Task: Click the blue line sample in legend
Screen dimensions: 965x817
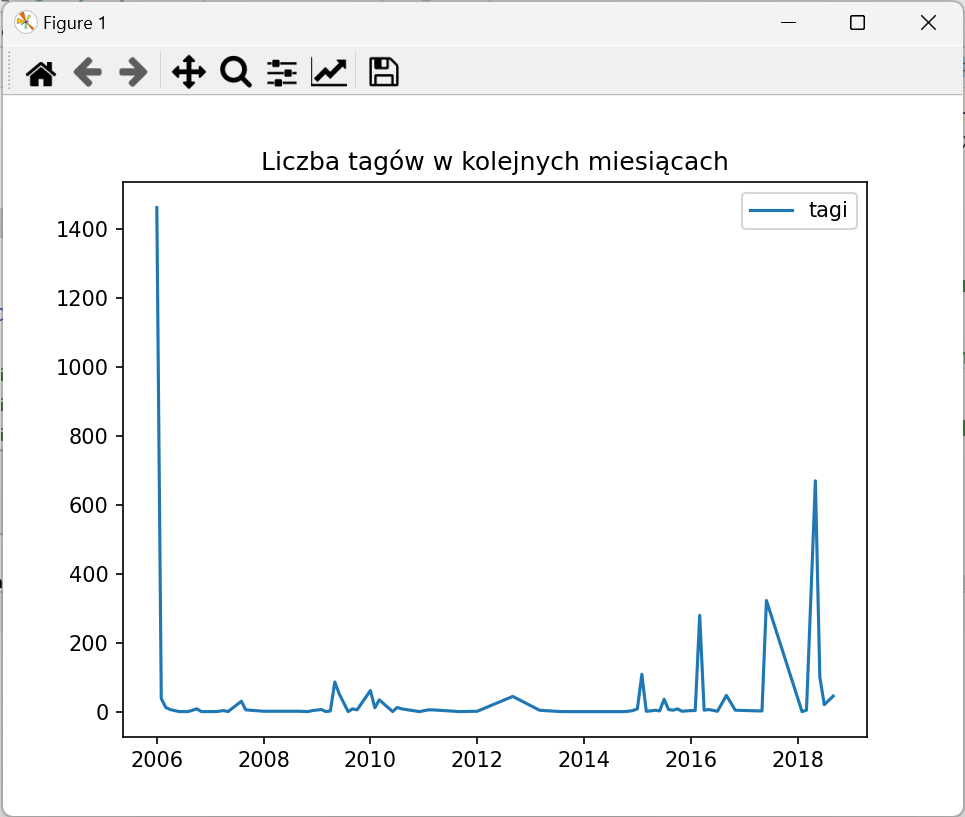Action: pyautogui.click(x=772, y=210)
